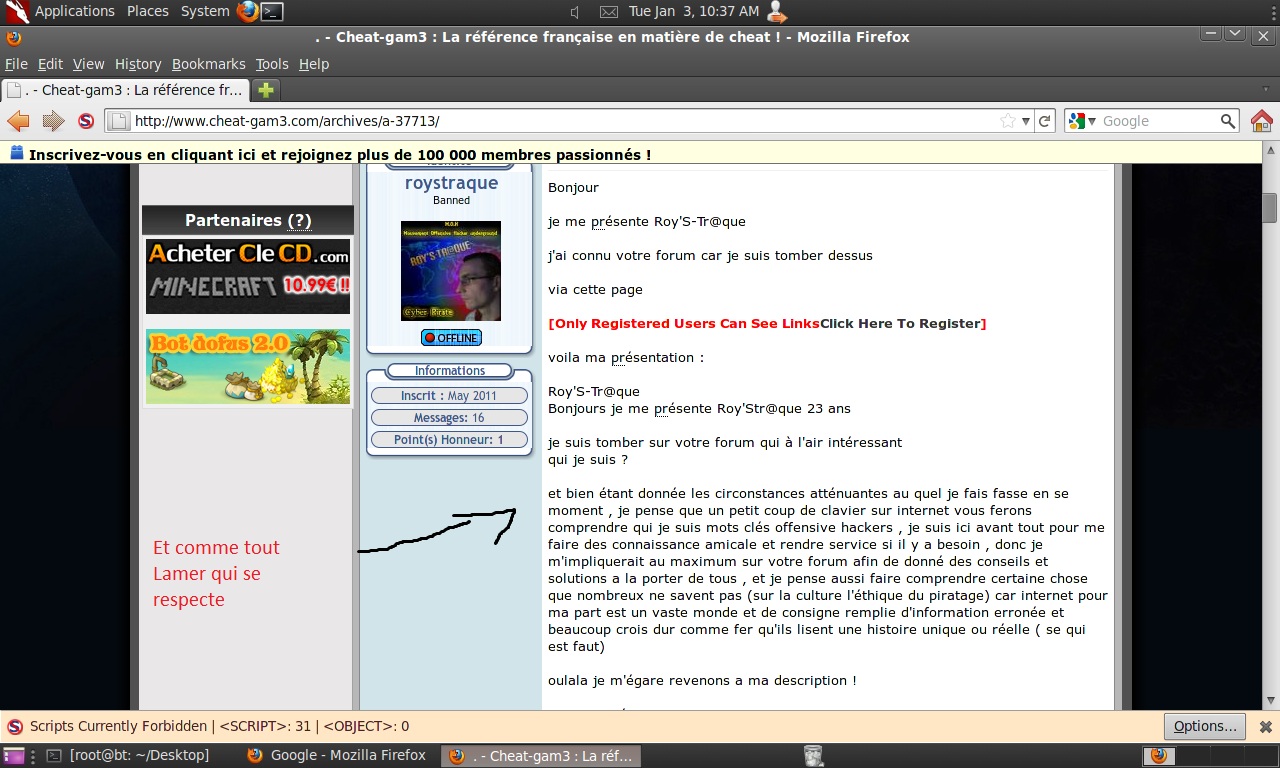This screenshot has height=768, width=1280.
Task: Switch to root@bt terminal taskbar window
Action: pyautogui.click(x=130, y=756)
